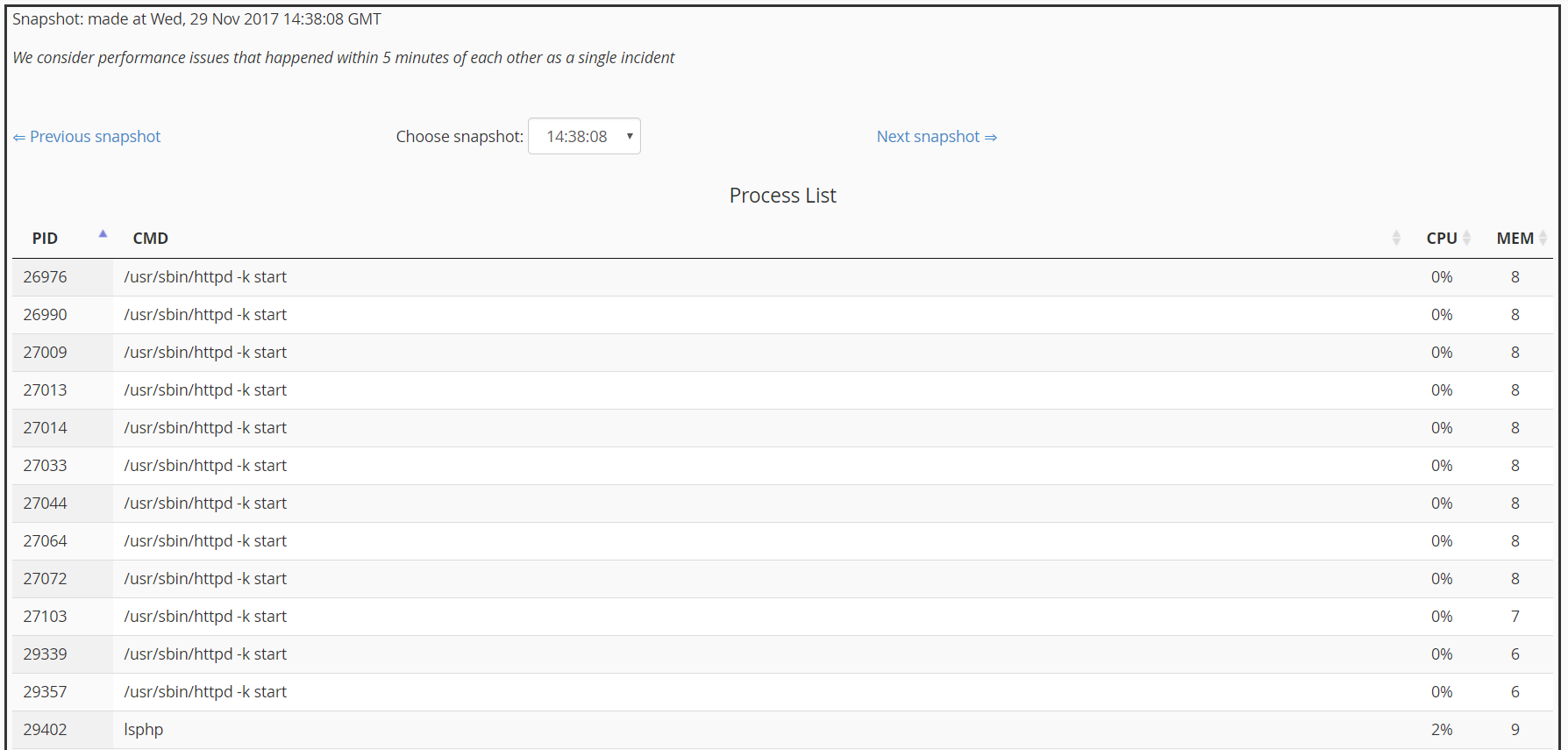
Task: Click the CPU value for PID 26990
Action: pyautogui.click(x=1441, y=315)
